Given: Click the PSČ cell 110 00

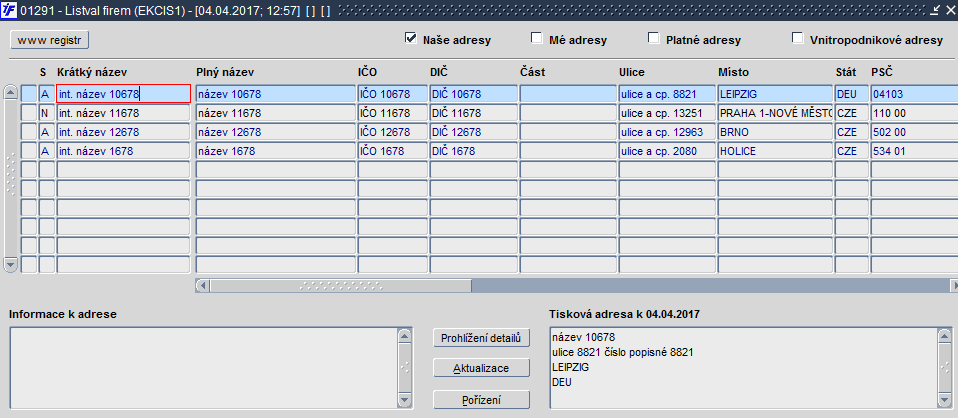Looking at the screenshot, I should [x=914, y=113].
